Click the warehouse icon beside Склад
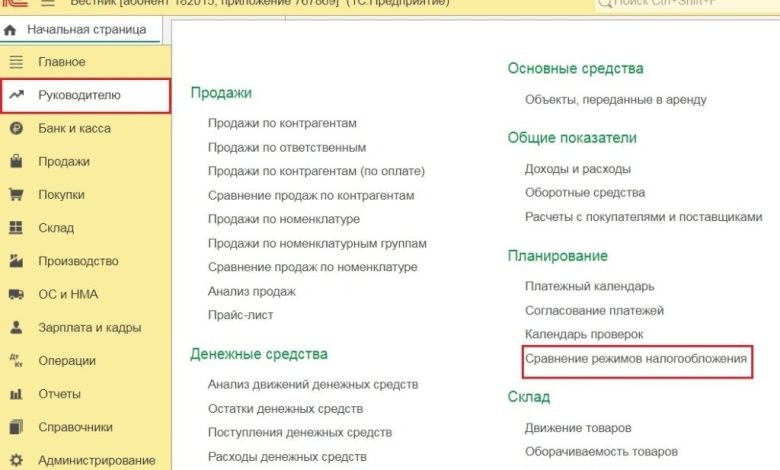This screenshot has height=470, width=780. pos(16,228)
